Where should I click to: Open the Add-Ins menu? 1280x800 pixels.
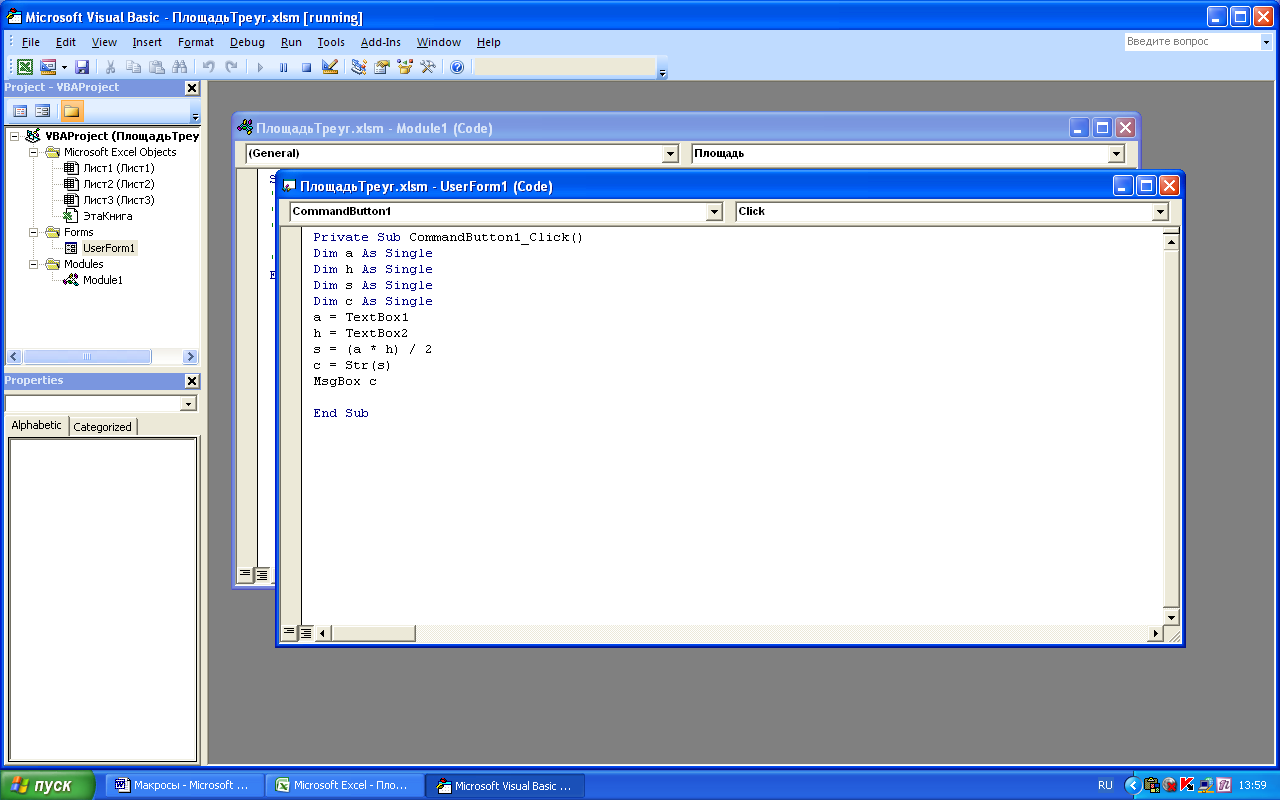pos(380,42)
